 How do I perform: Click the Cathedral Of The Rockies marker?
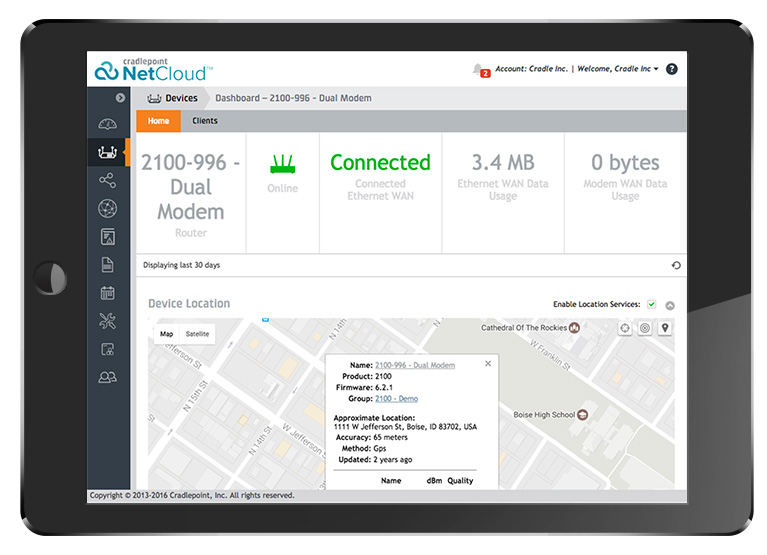tap(574, 328)
